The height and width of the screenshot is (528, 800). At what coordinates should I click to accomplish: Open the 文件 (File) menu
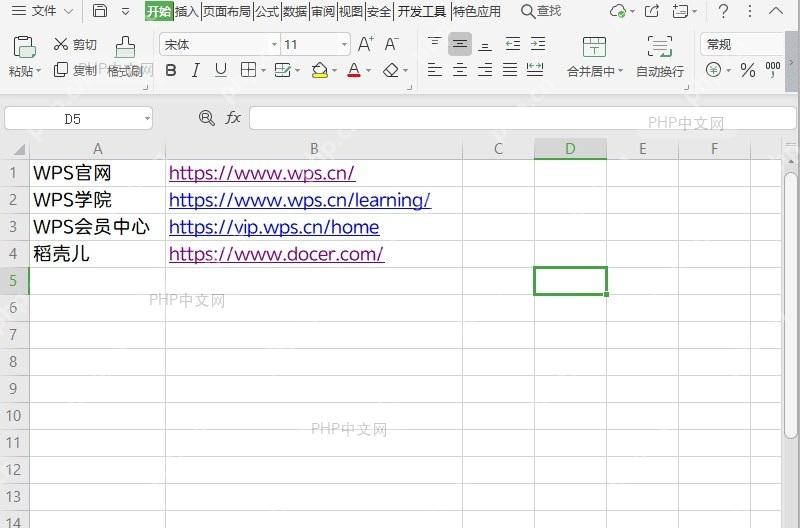coord(42,11)
